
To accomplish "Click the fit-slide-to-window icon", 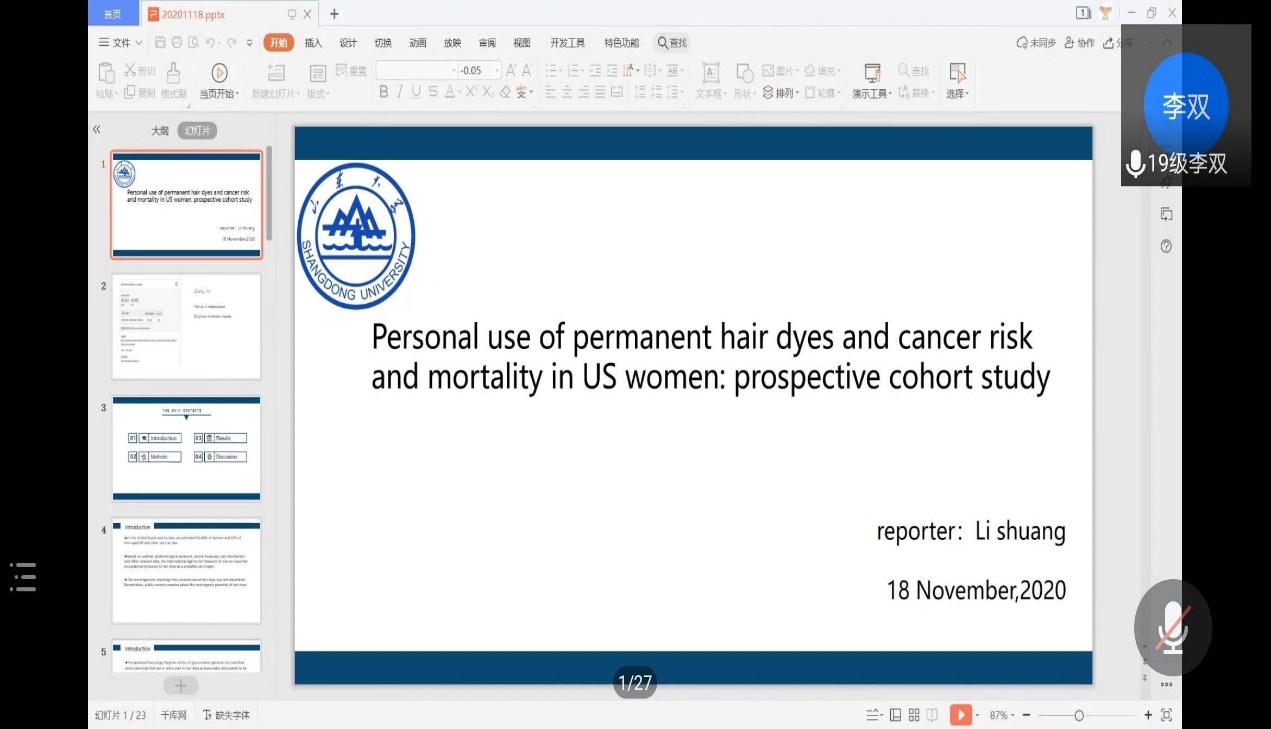I will (1166, 715).
